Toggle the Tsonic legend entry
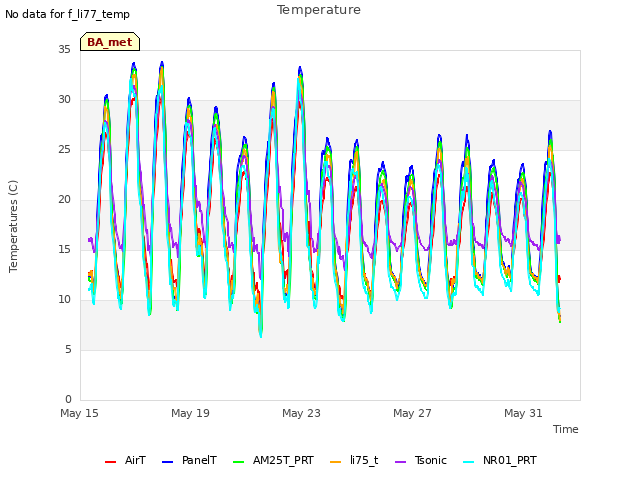 (421, 460)
